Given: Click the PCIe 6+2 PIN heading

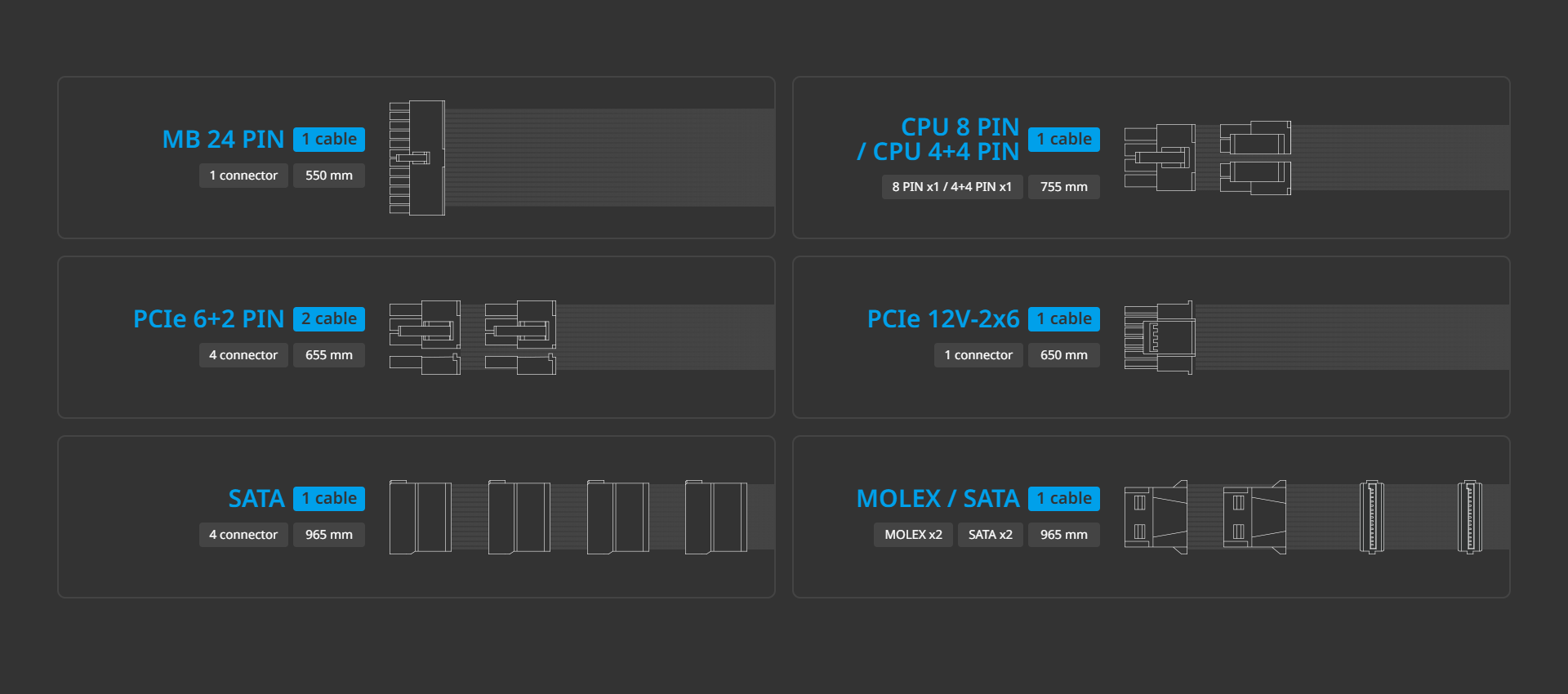Looking at the screenshot, I should [x=208, y=319].
